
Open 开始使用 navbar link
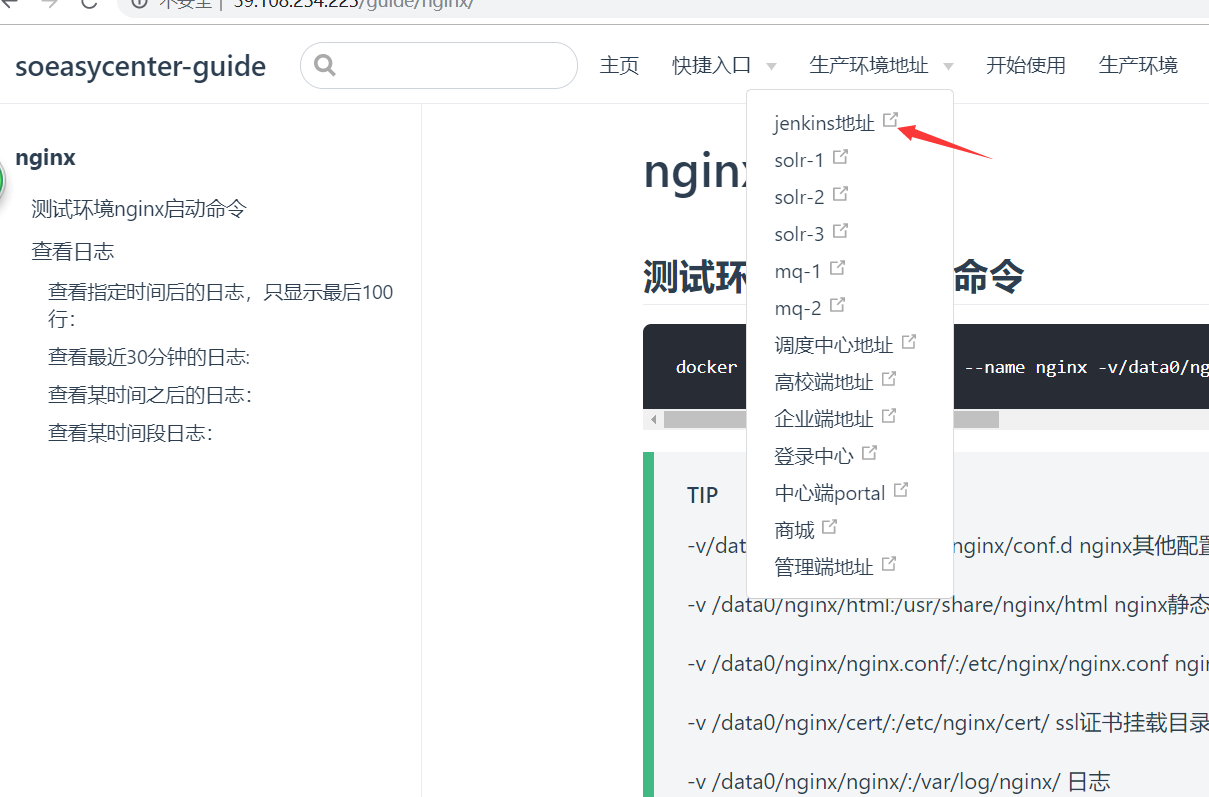tap(1026, 65)
